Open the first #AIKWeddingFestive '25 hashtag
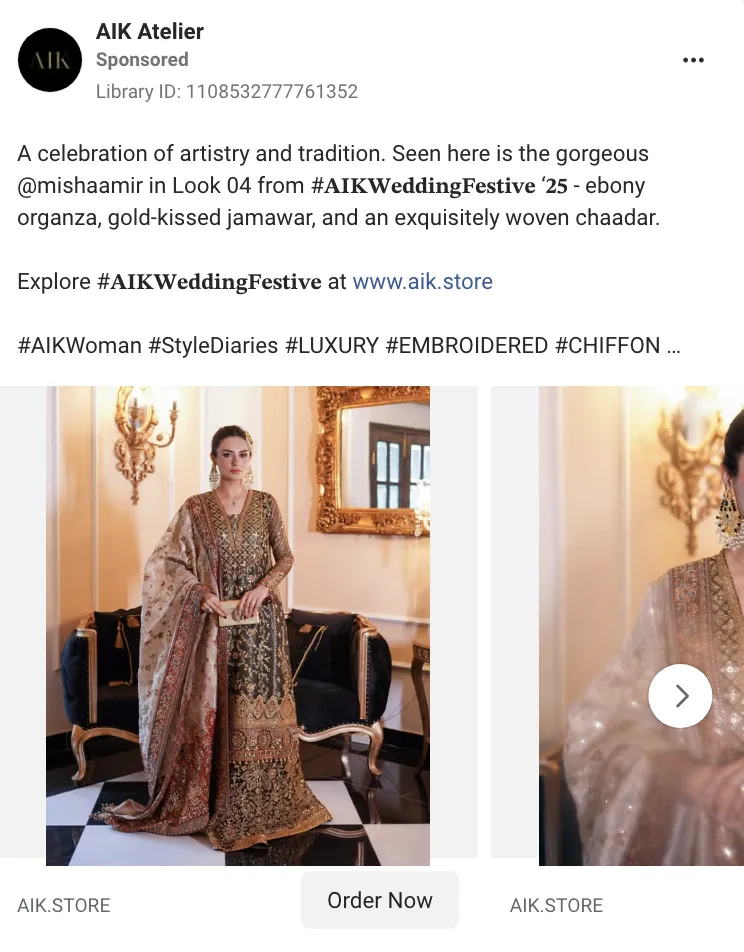This screenshot has height=952, width=744. point(439,186)
